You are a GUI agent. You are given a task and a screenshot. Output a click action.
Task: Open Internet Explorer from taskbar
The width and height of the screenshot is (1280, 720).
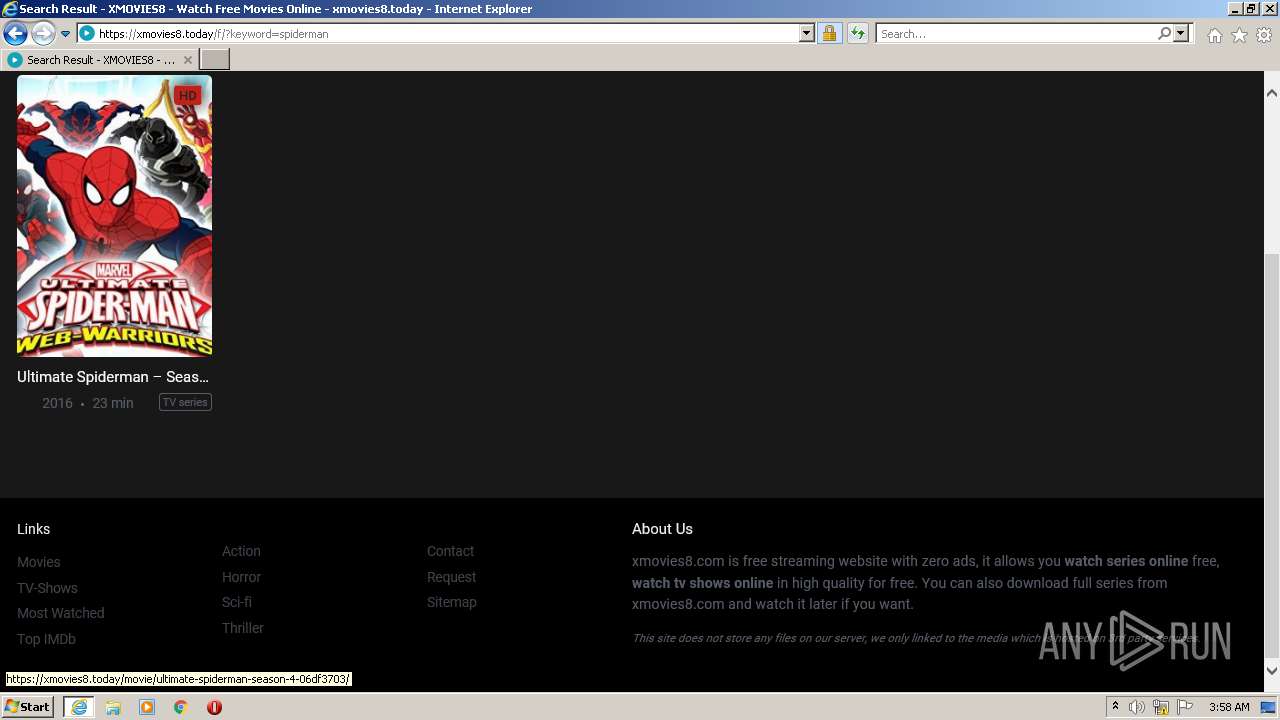coord(79,707)
